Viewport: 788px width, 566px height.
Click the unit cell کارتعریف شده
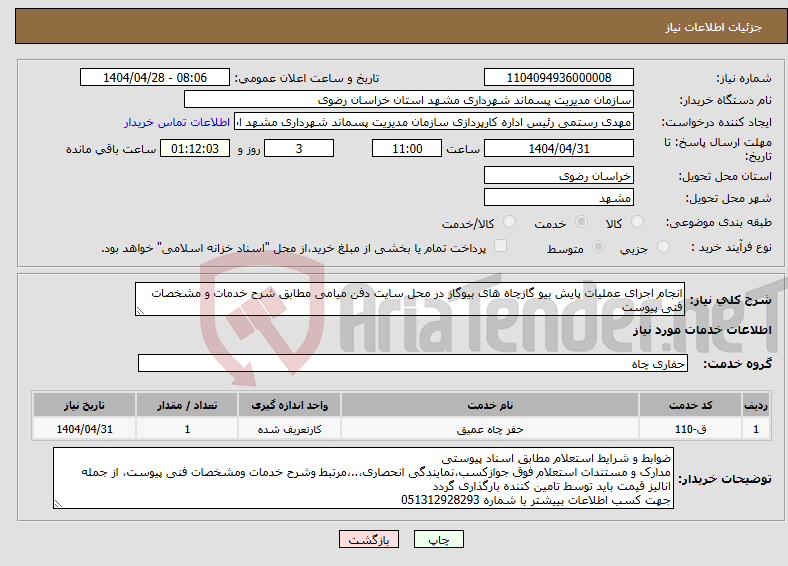(x=289, y=429)
